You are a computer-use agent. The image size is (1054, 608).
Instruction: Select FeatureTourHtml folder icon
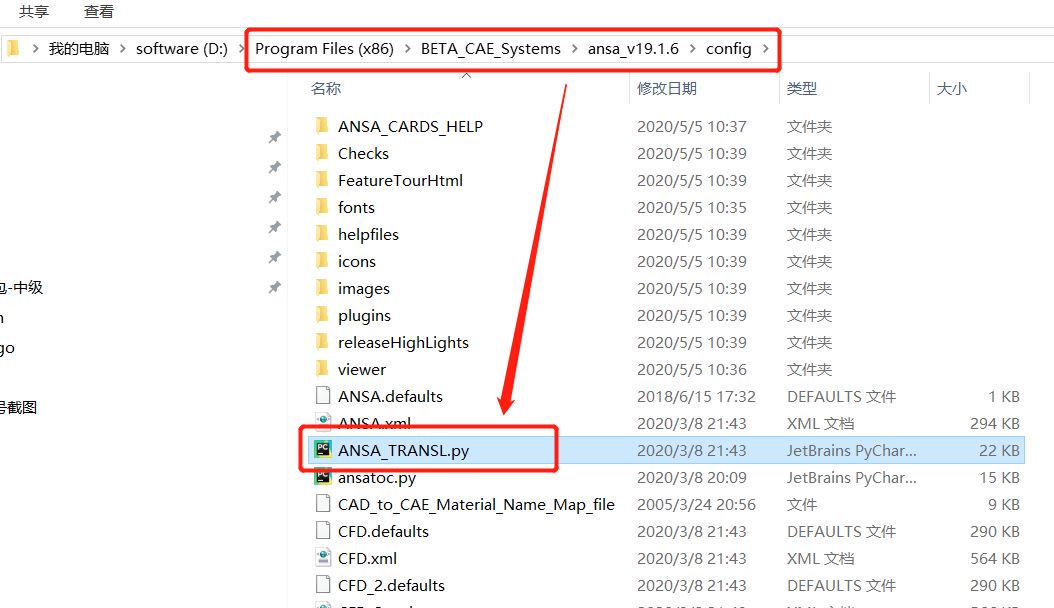323,179
